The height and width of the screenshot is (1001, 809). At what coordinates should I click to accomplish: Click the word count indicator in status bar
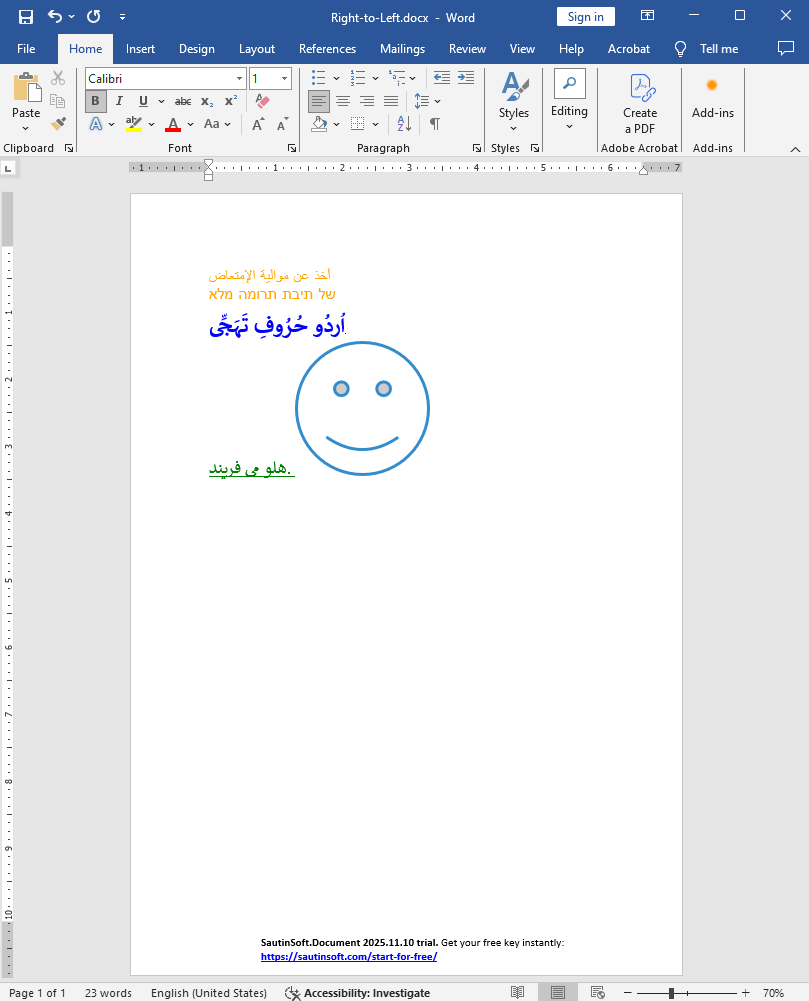tap(107, 991)
